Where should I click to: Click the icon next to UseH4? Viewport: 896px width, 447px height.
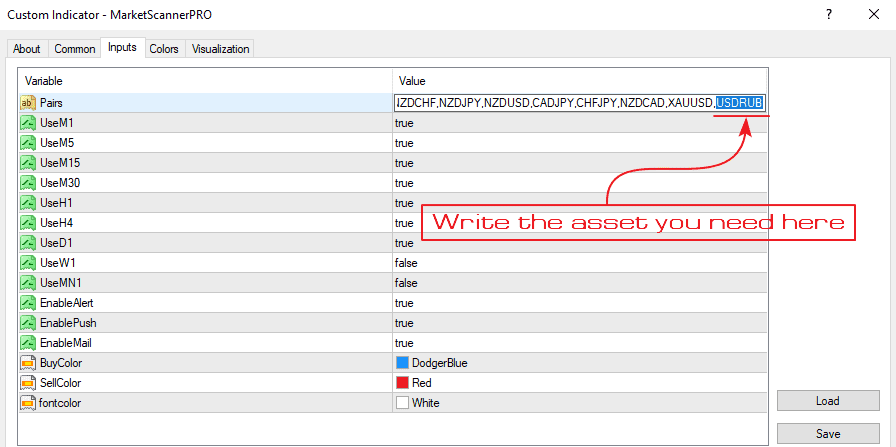coord(27,223)
